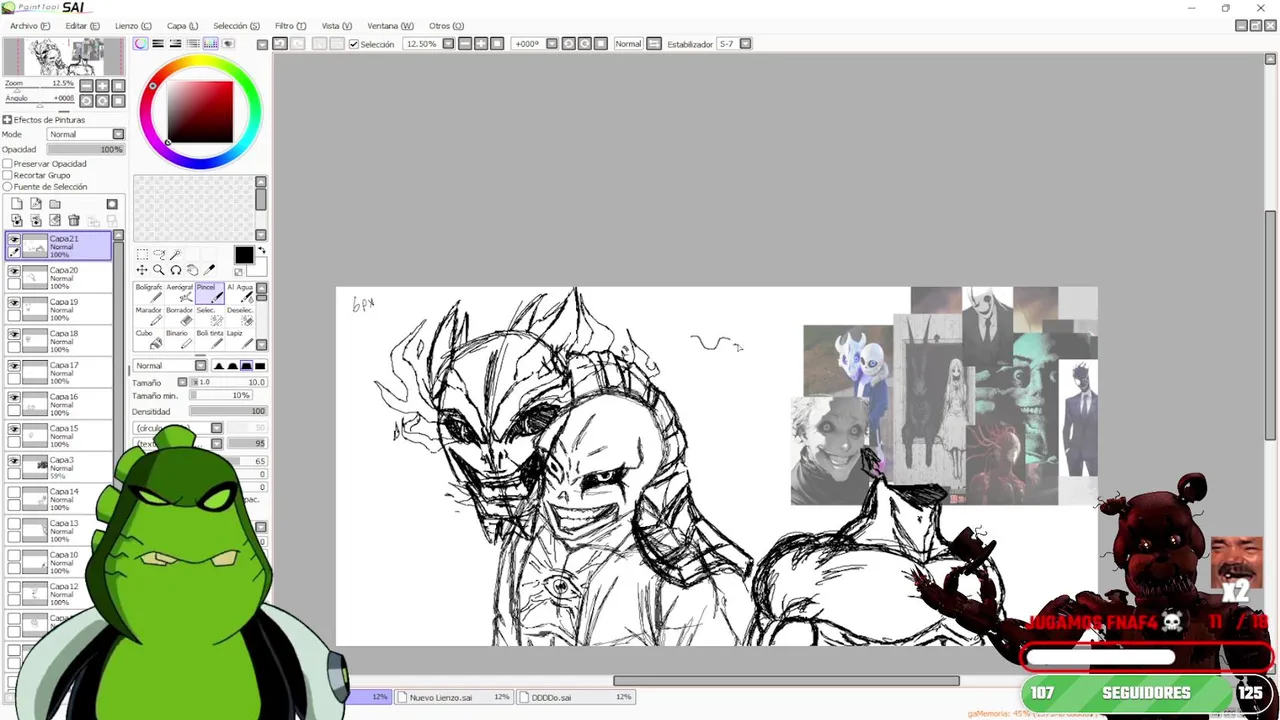This screenshot has height=720, width=1280.
Task: Select the Al Agua watercolor tool
Action: click(x=240, y=292)
